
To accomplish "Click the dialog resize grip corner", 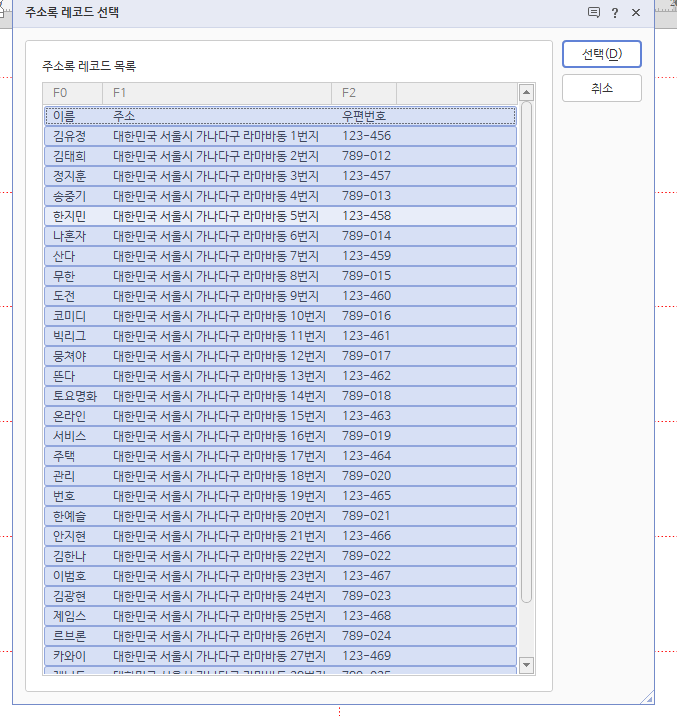I will [648, 698].
